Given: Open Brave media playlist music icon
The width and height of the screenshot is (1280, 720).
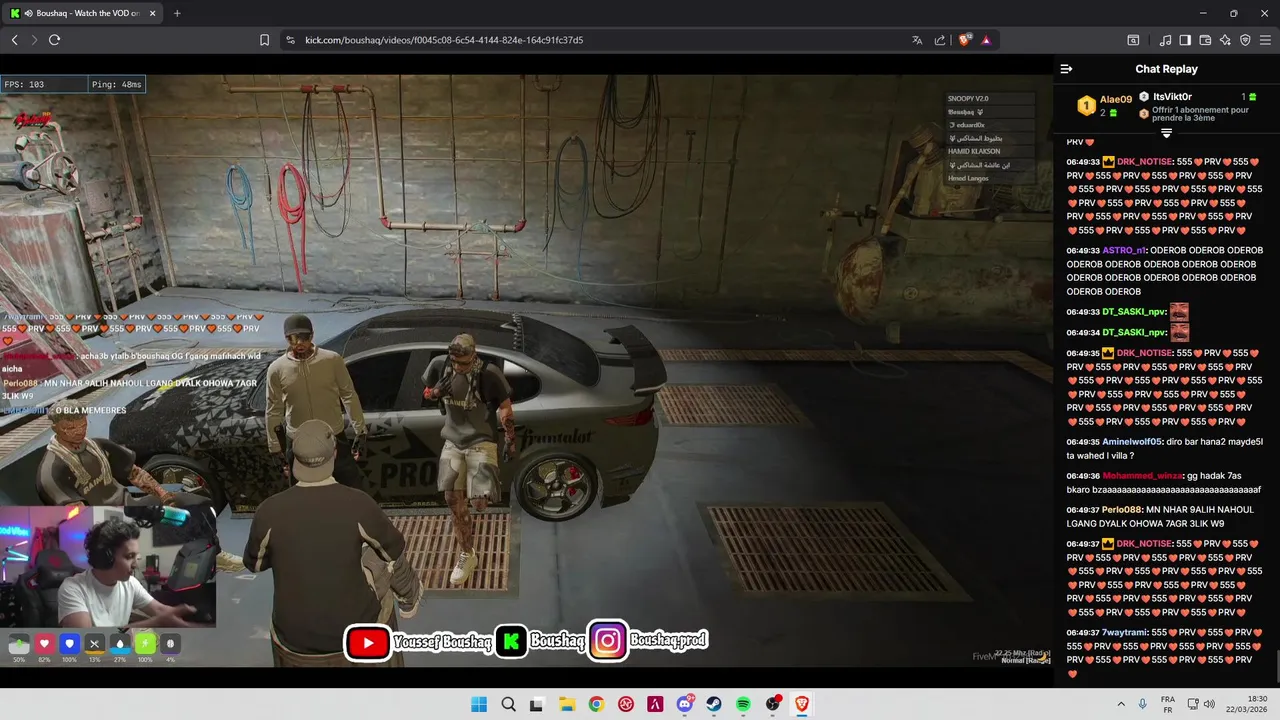Looking at the screenshot, I should click(x=1165, y=40).
